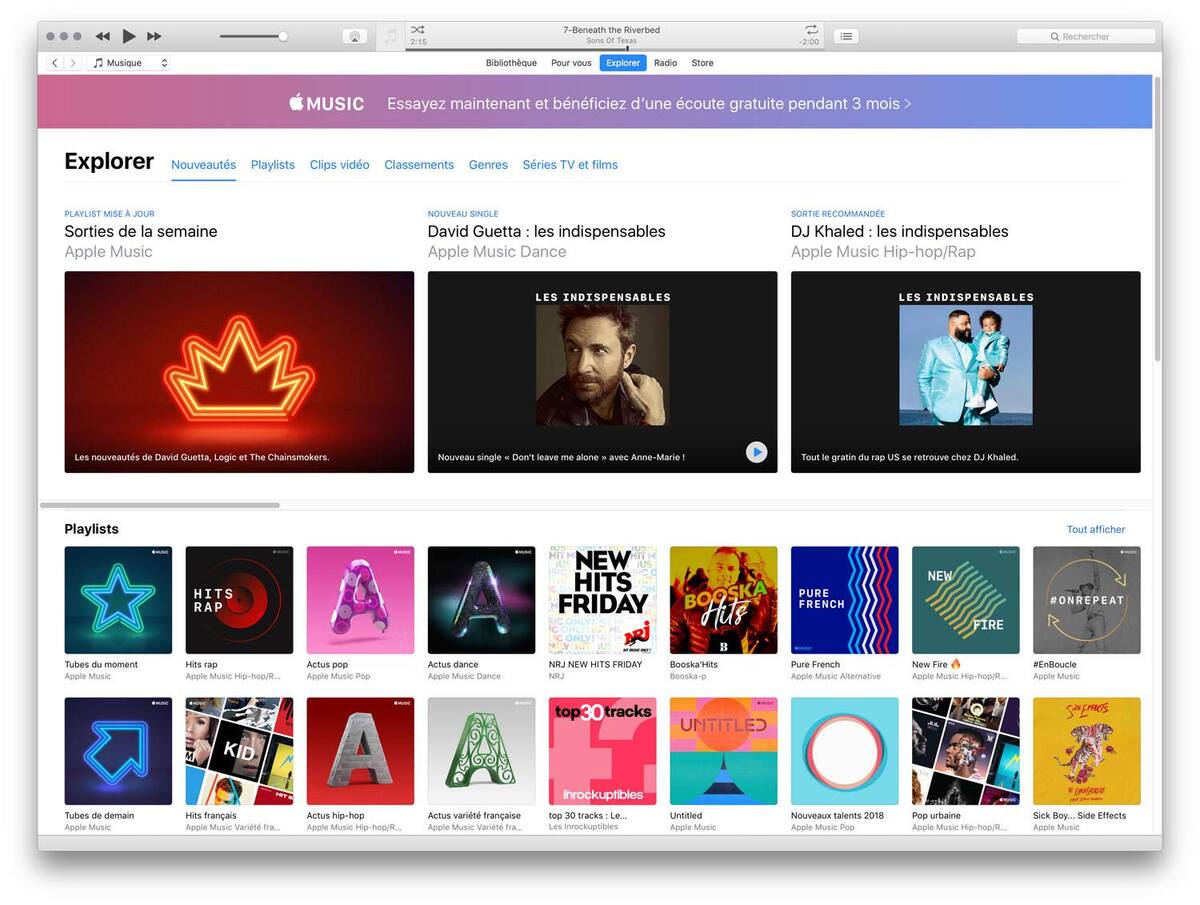Viewport: 1200px width, 905px height.
Task: Open the Musique media type dropdown
Action: pyautogui.click(x=129, y=63)
